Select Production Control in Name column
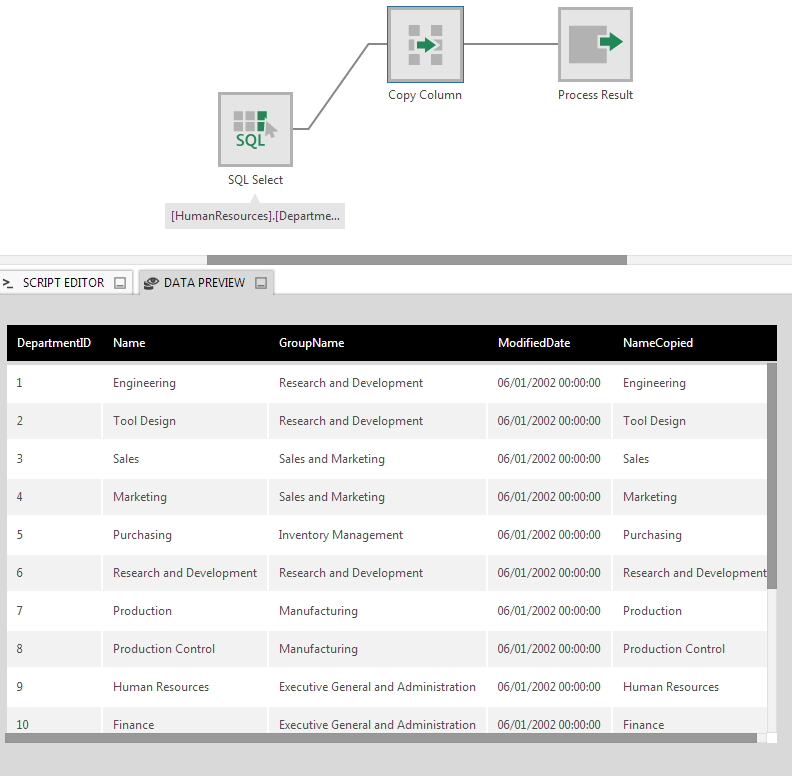 [x=185, y=649]
